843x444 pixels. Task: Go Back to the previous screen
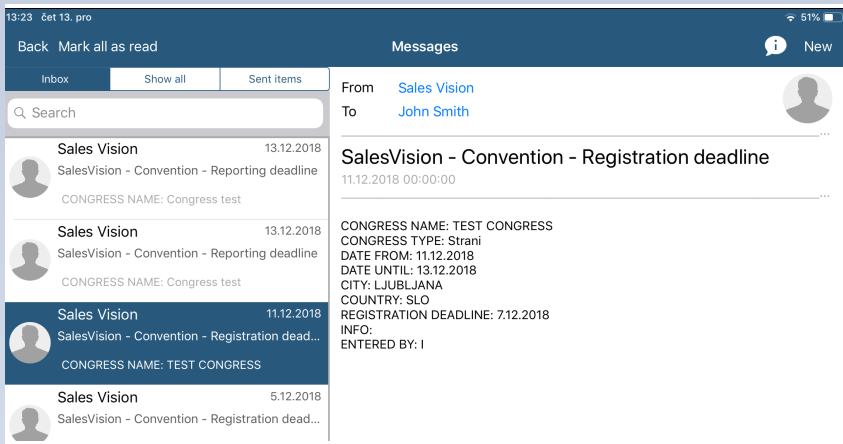[32, 46]
